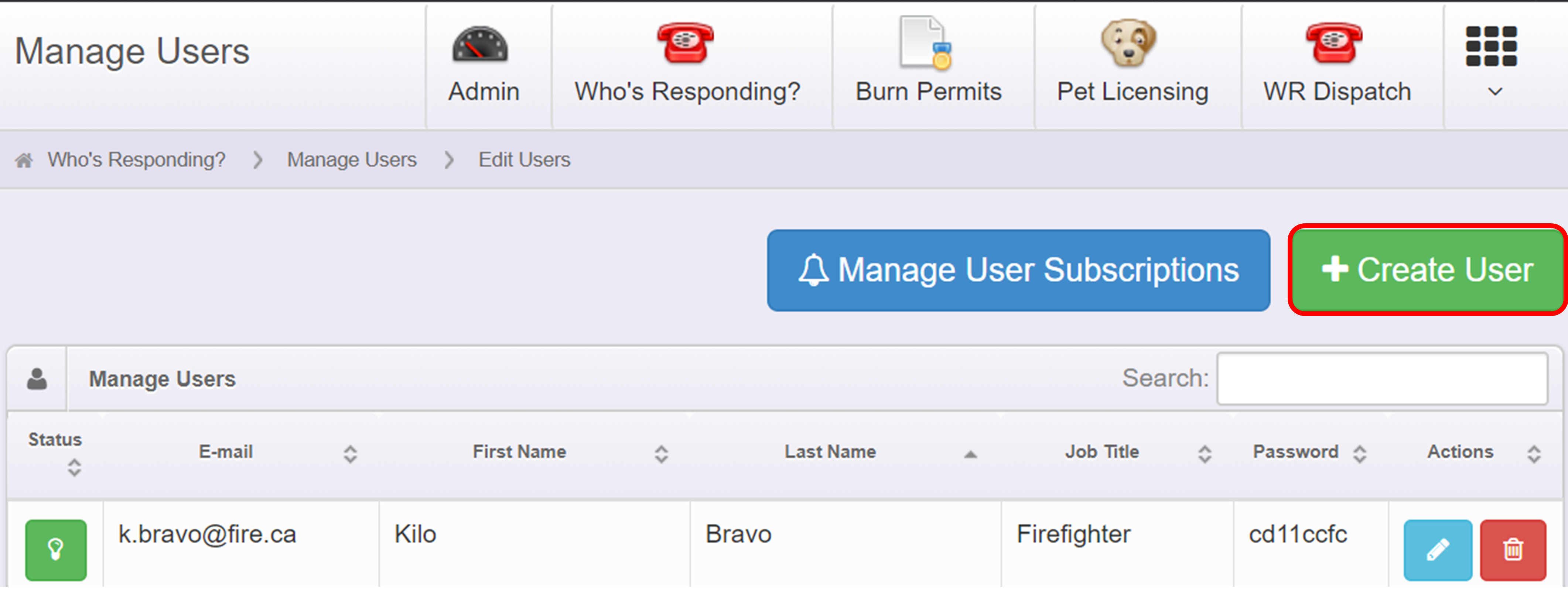Screen dimensions: 1568x616
Task: Toggle the green lightbulb status for k.bravo
Action: click(x=55, y=550)
